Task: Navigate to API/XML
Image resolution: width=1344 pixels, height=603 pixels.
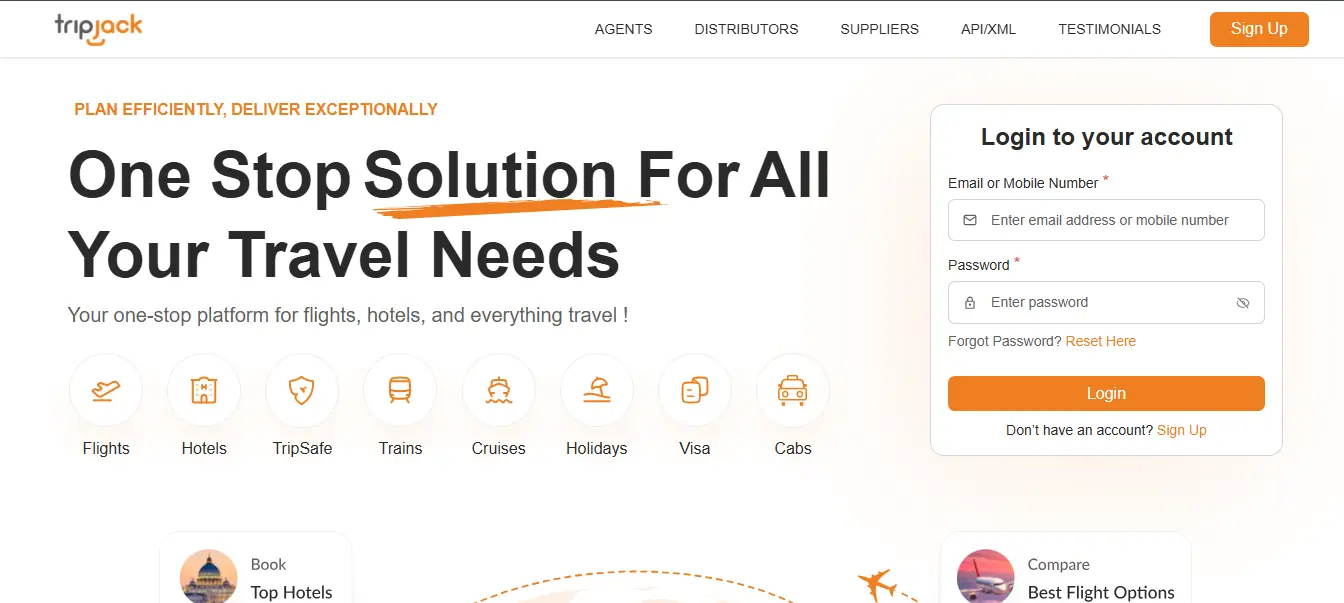Action: [x=988, y=29]
